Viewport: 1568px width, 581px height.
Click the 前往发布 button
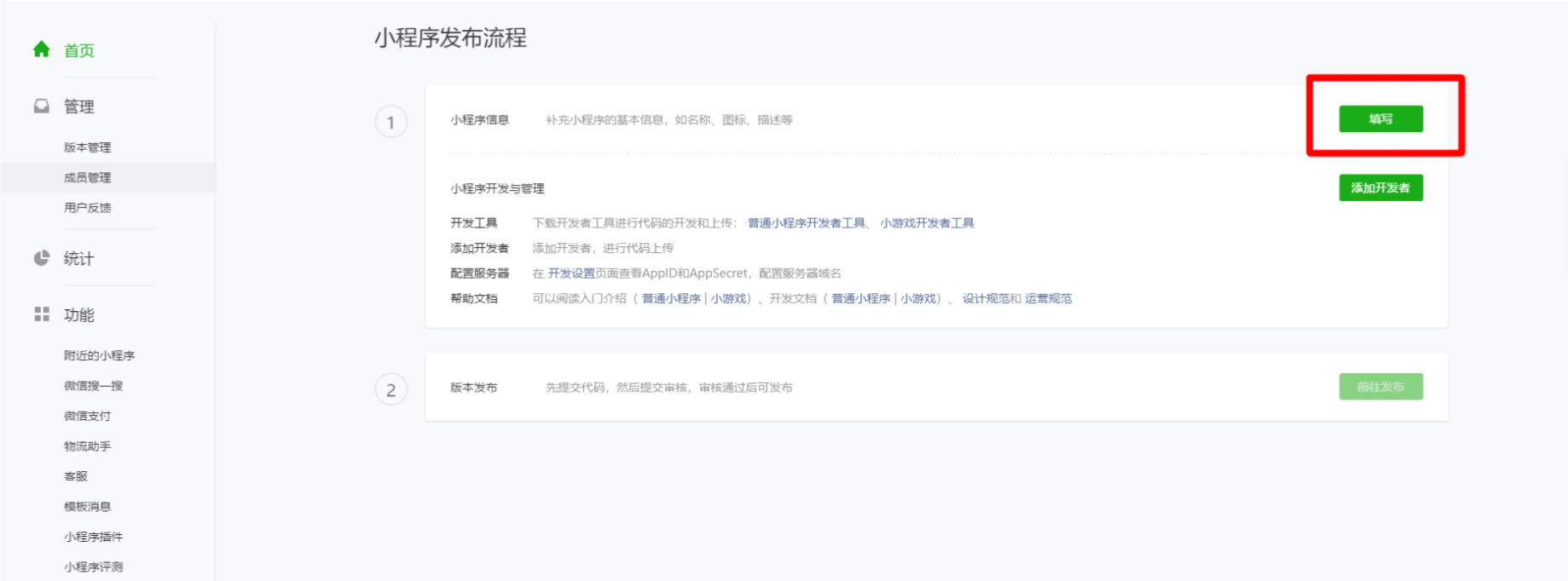(1380, 387)
